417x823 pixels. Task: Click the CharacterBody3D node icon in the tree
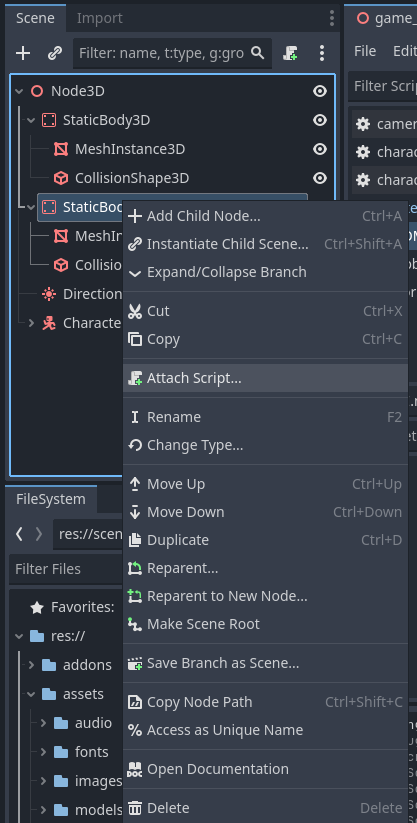coord(49,323)
